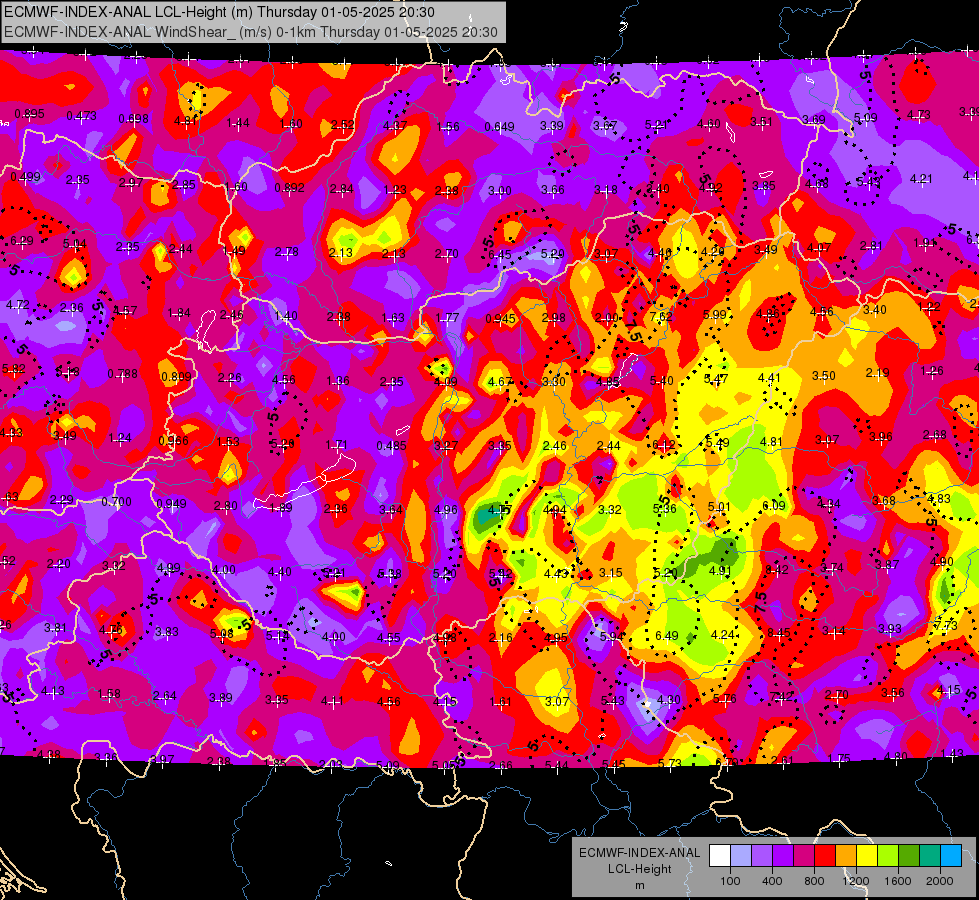979x900 pixels.
Task: Click the wind shear value "4.67"
Action: click(x=499, y=382)
